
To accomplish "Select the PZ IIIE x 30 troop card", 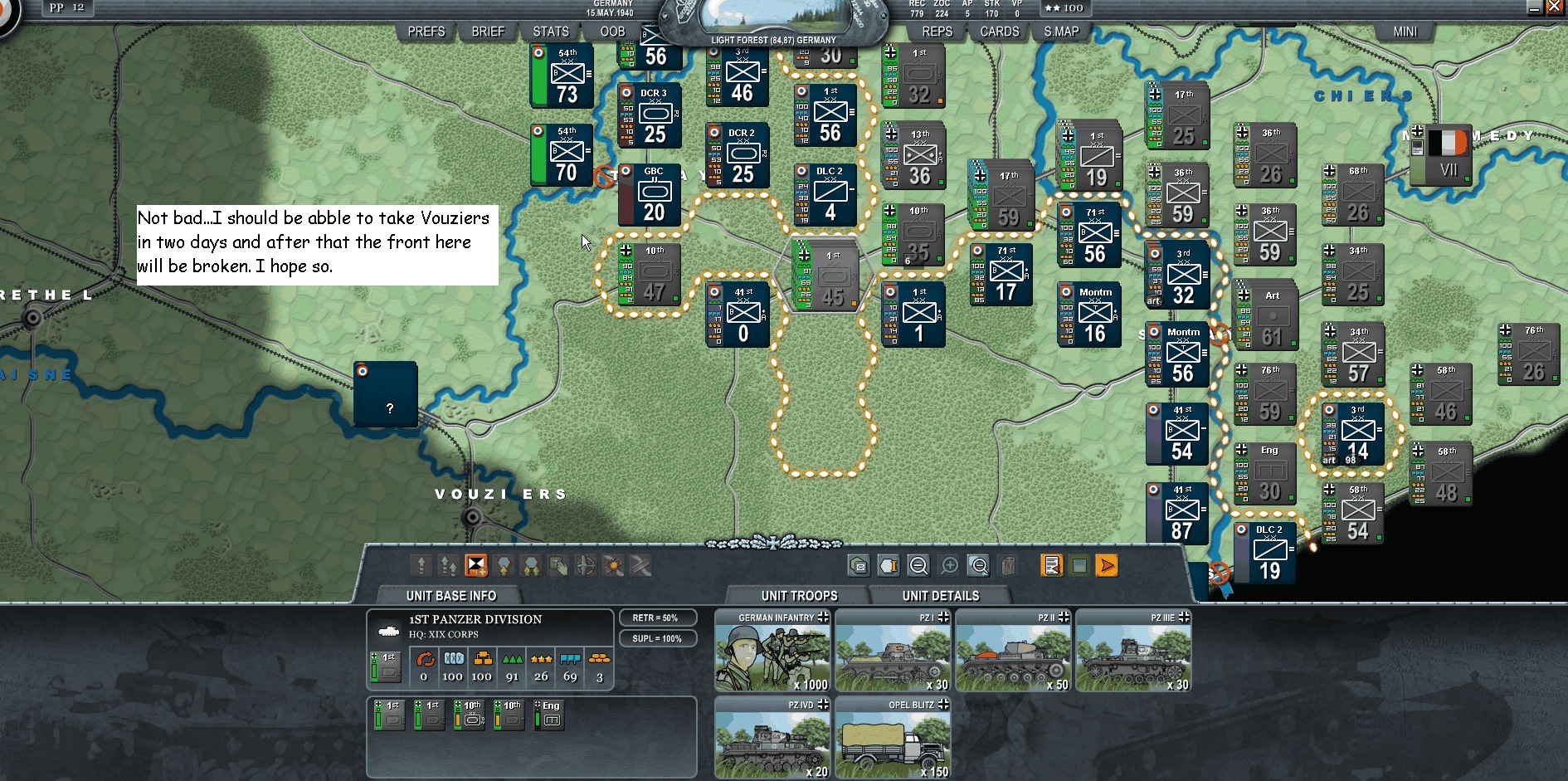I will pos(1133,651).
